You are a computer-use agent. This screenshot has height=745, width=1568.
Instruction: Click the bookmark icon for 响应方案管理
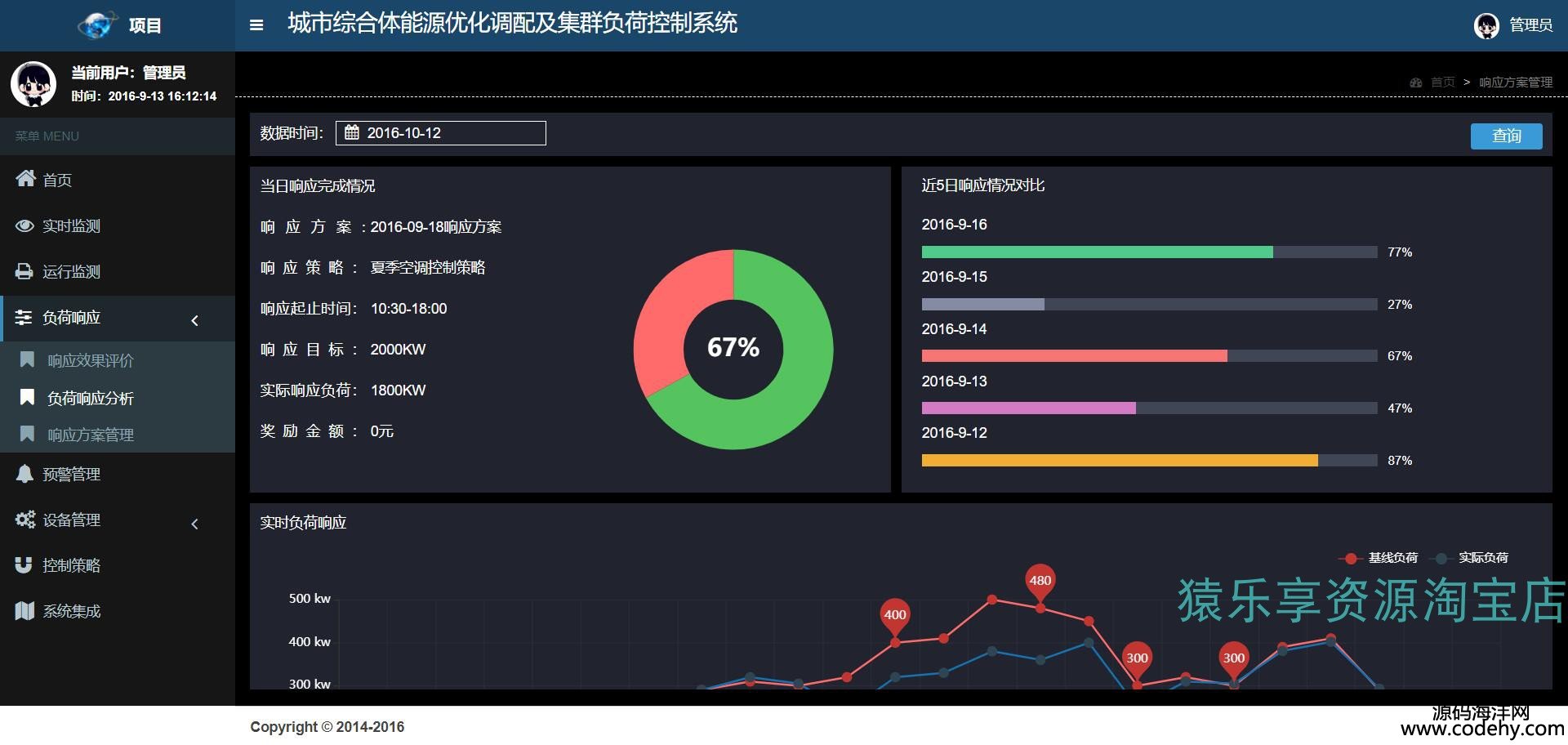coord(27,434)
